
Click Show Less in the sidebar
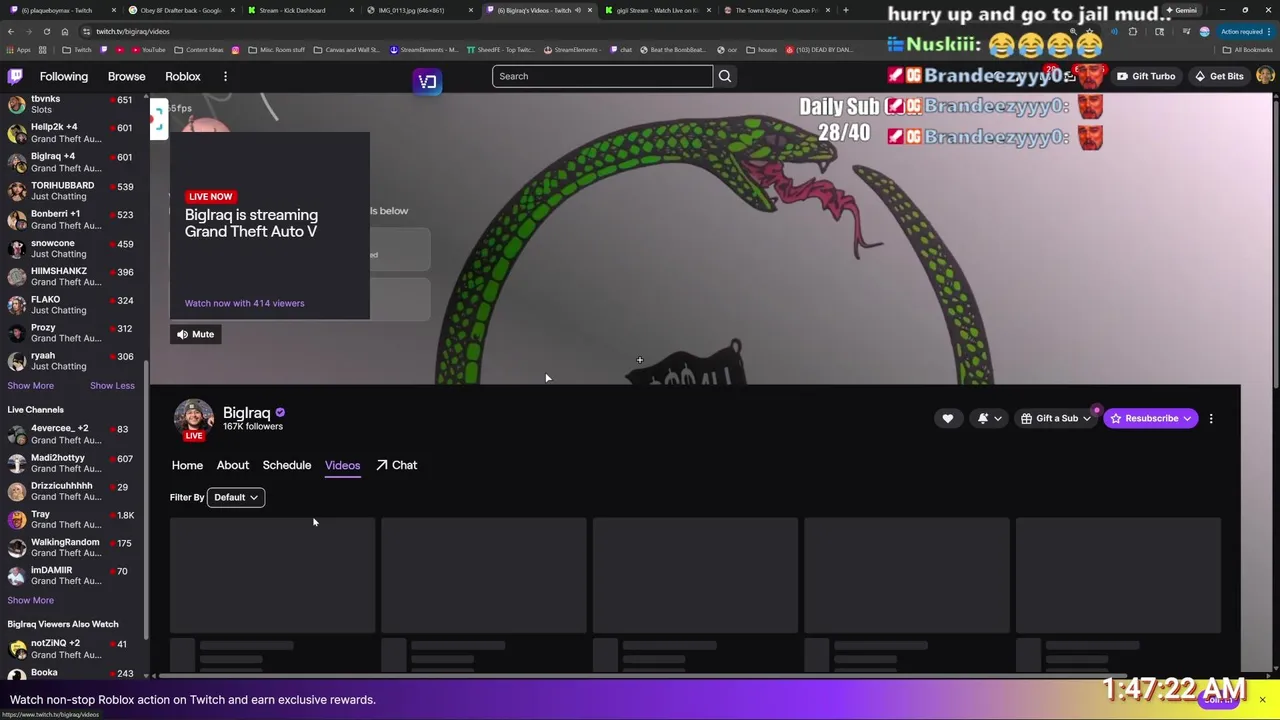point(112,385)
